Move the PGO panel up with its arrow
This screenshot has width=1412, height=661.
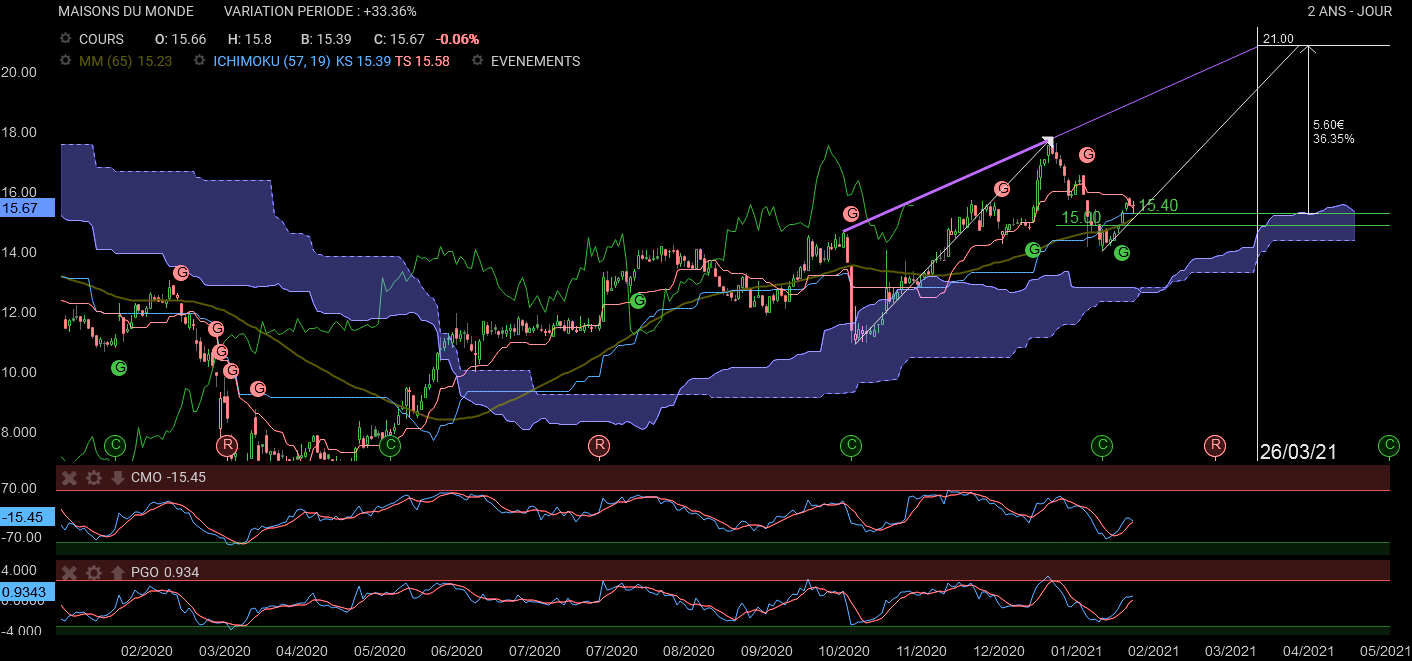[x=117, y=571]
